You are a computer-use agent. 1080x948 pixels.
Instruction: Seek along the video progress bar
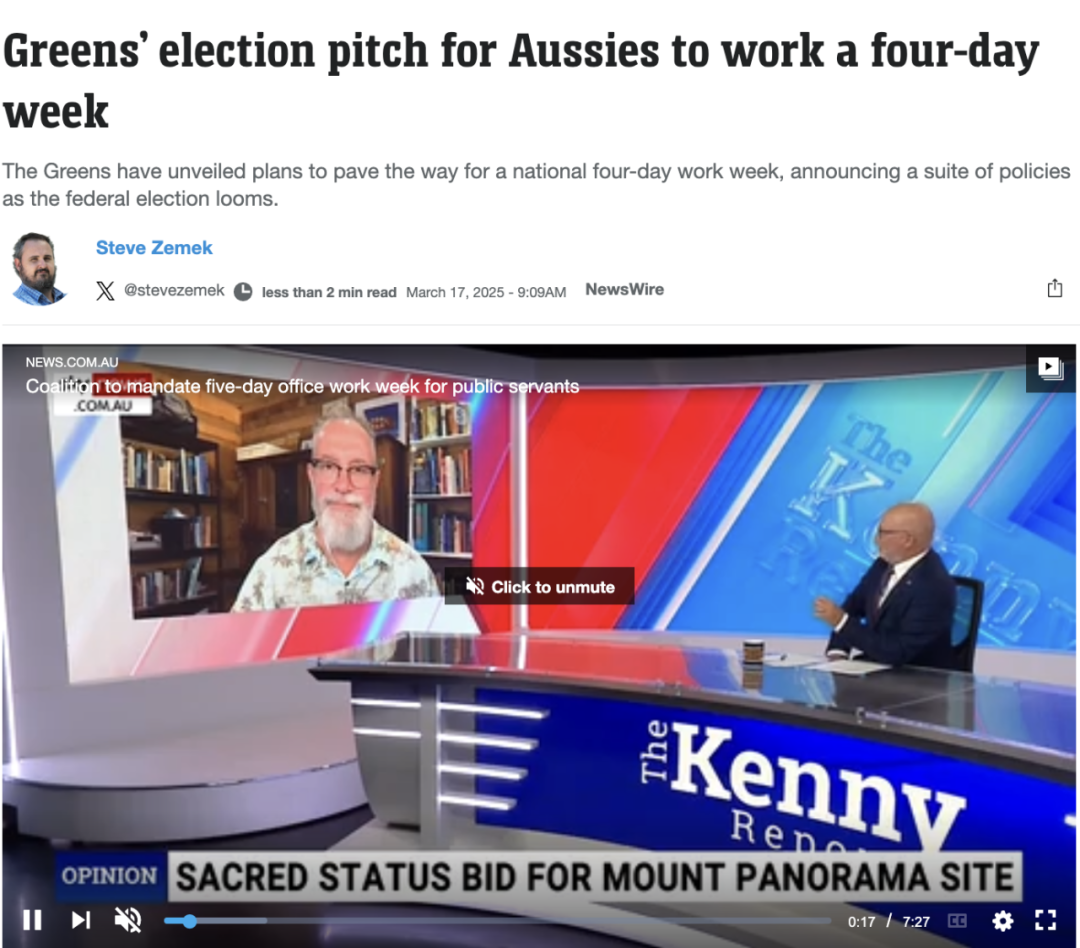497,921
